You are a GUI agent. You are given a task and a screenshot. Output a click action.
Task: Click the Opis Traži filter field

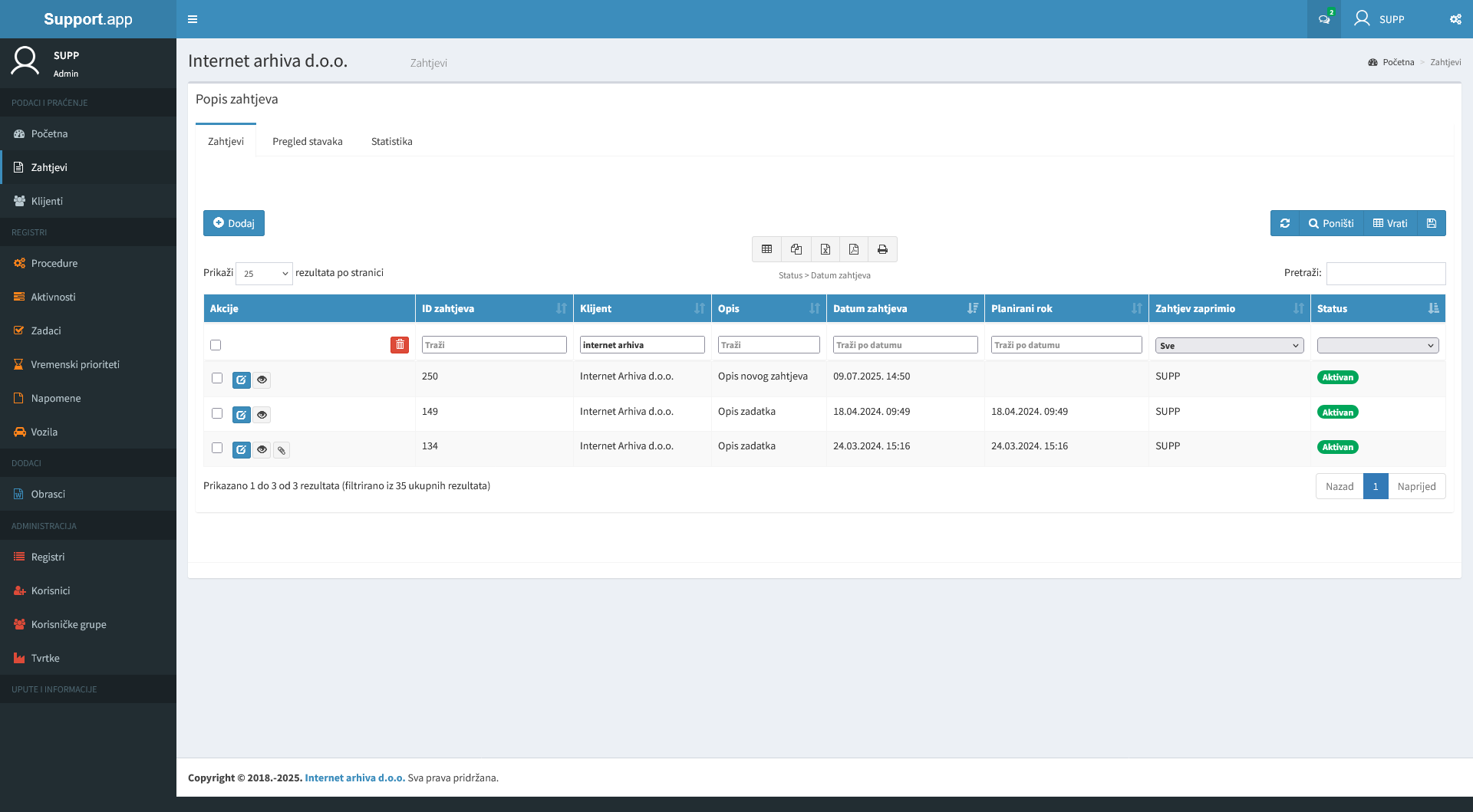(x=769, y=345)
